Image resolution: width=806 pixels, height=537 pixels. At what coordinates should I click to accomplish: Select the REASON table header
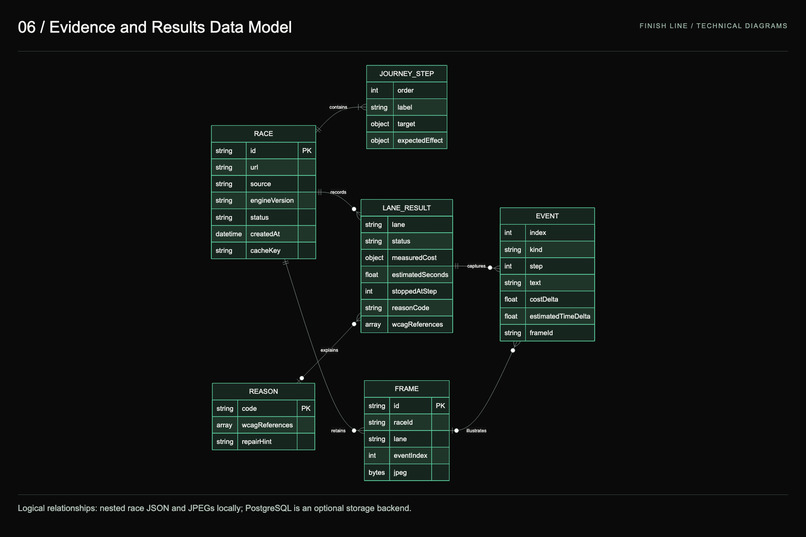[x=263, y=391]
